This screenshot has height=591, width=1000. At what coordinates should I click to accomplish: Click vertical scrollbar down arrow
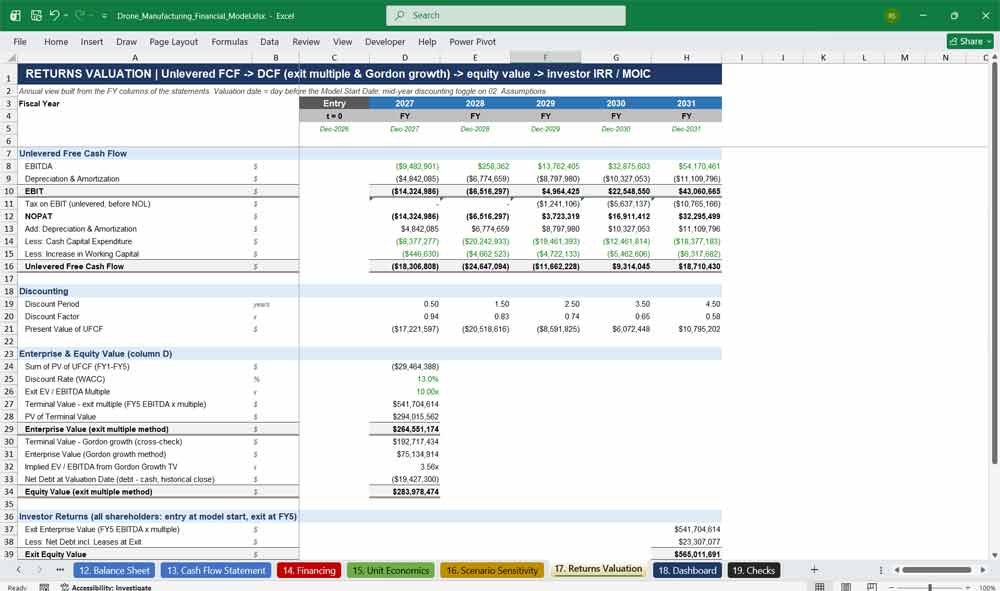pos(994,555)
